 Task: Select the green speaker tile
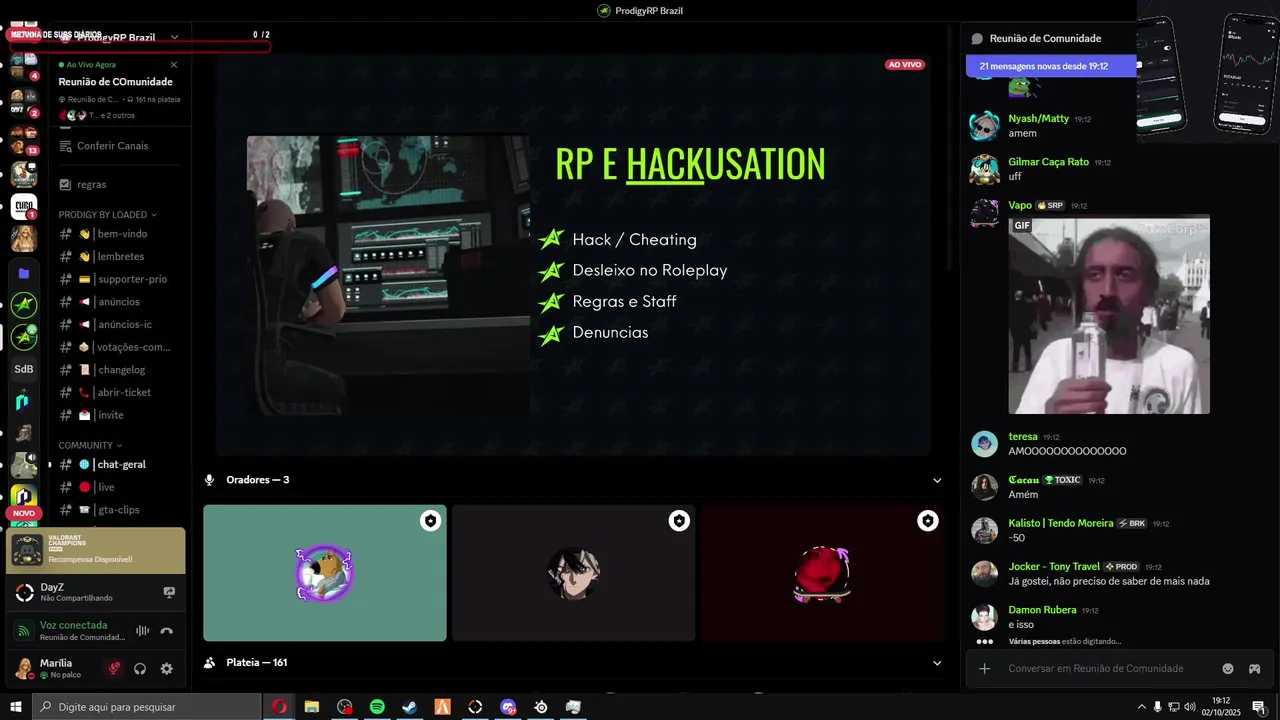[325, 573]
